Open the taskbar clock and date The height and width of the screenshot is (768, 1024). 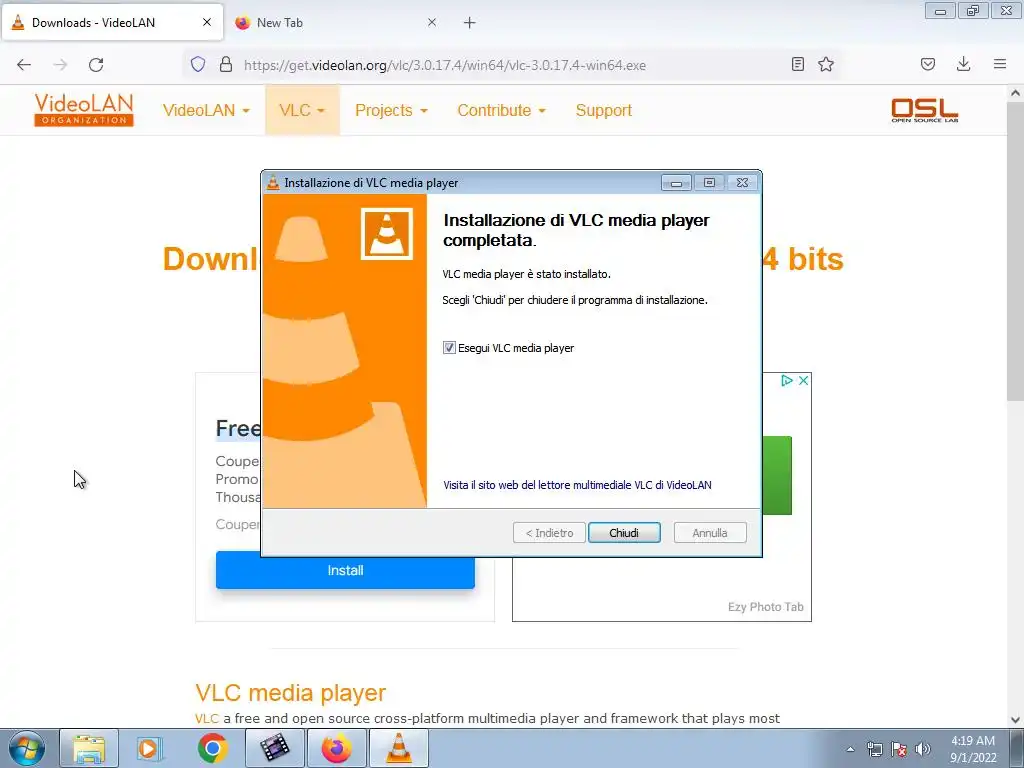pyautogui.click(x=973, y=749)
